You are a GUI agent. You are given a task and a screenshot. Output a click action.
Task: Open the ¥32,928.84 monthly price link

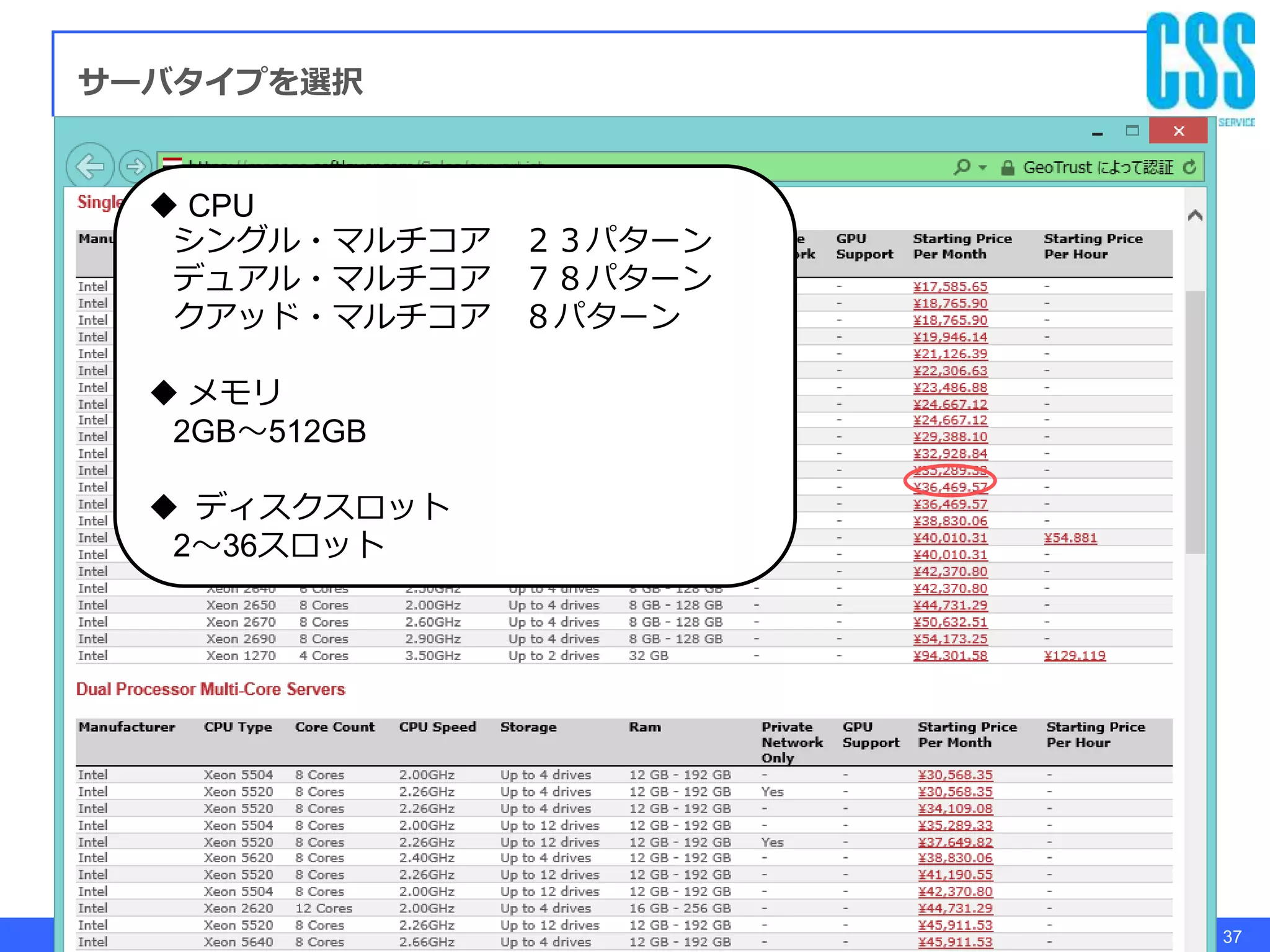click(950, 453)
